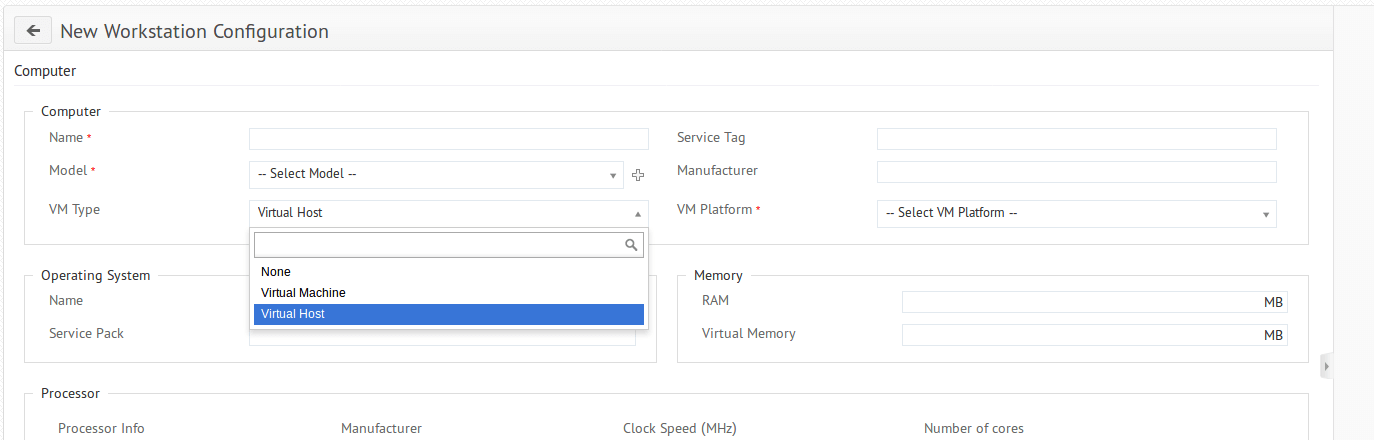This screenshot has height=440, width=1374.
Task: Focus the Virtual Memory field
Action: click(1080, 336)
